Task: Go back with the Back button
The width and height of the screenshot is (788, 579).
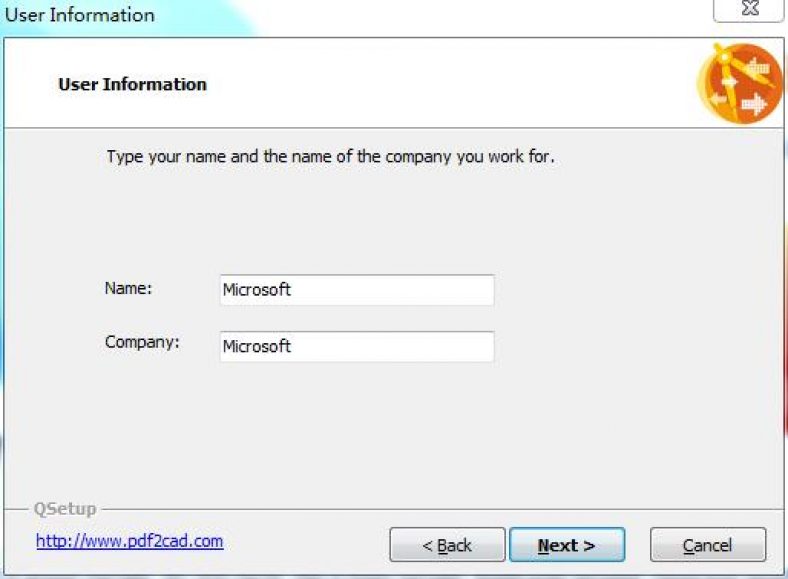Action: tap(446, 545)
